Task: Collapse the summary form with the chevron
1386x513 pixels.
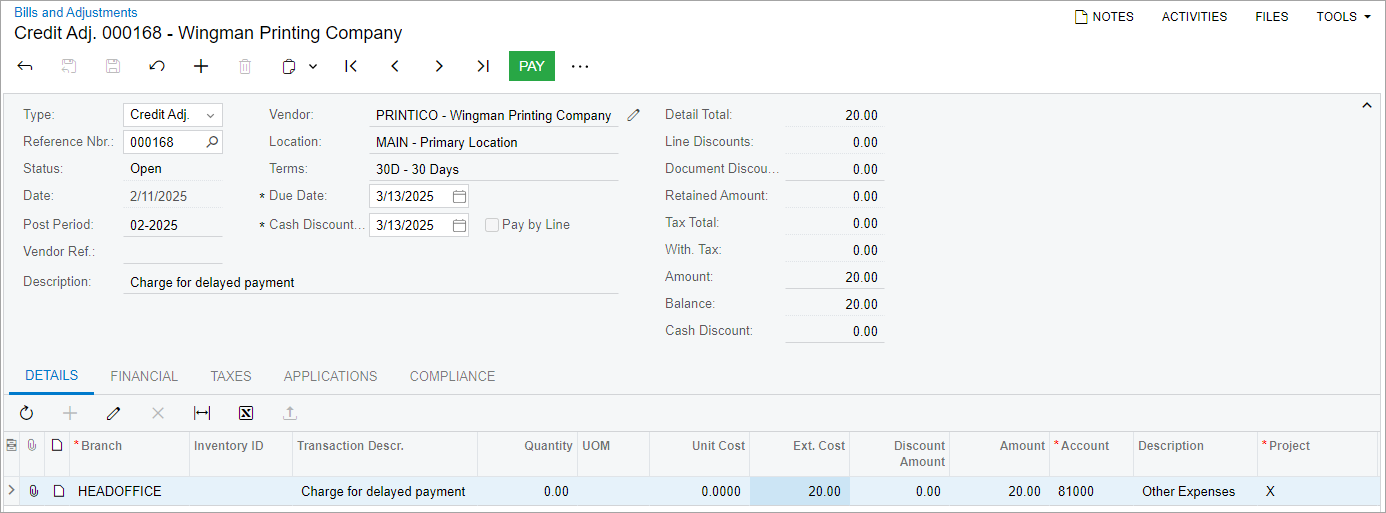Action: [x=1367, y=105]
